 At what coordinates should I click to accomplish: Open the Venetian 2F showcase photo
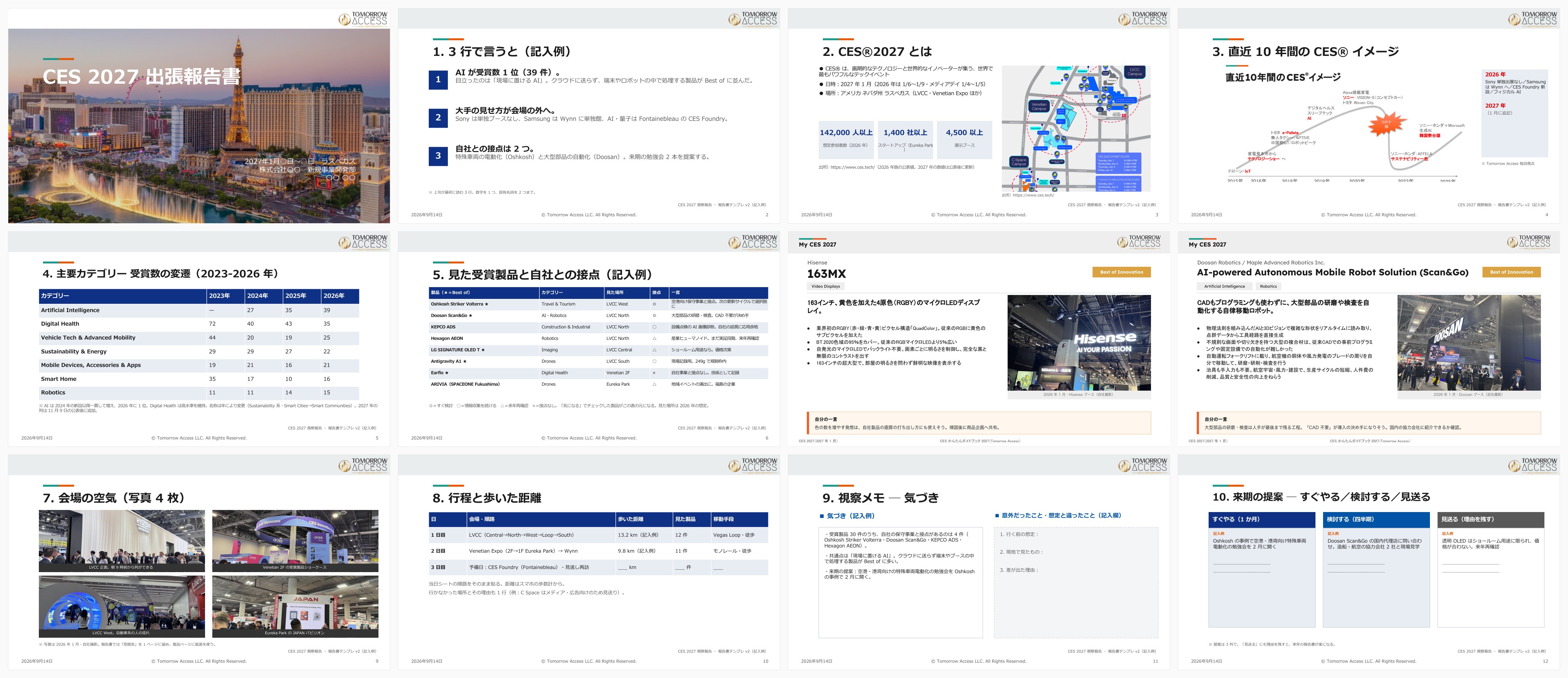295,541
